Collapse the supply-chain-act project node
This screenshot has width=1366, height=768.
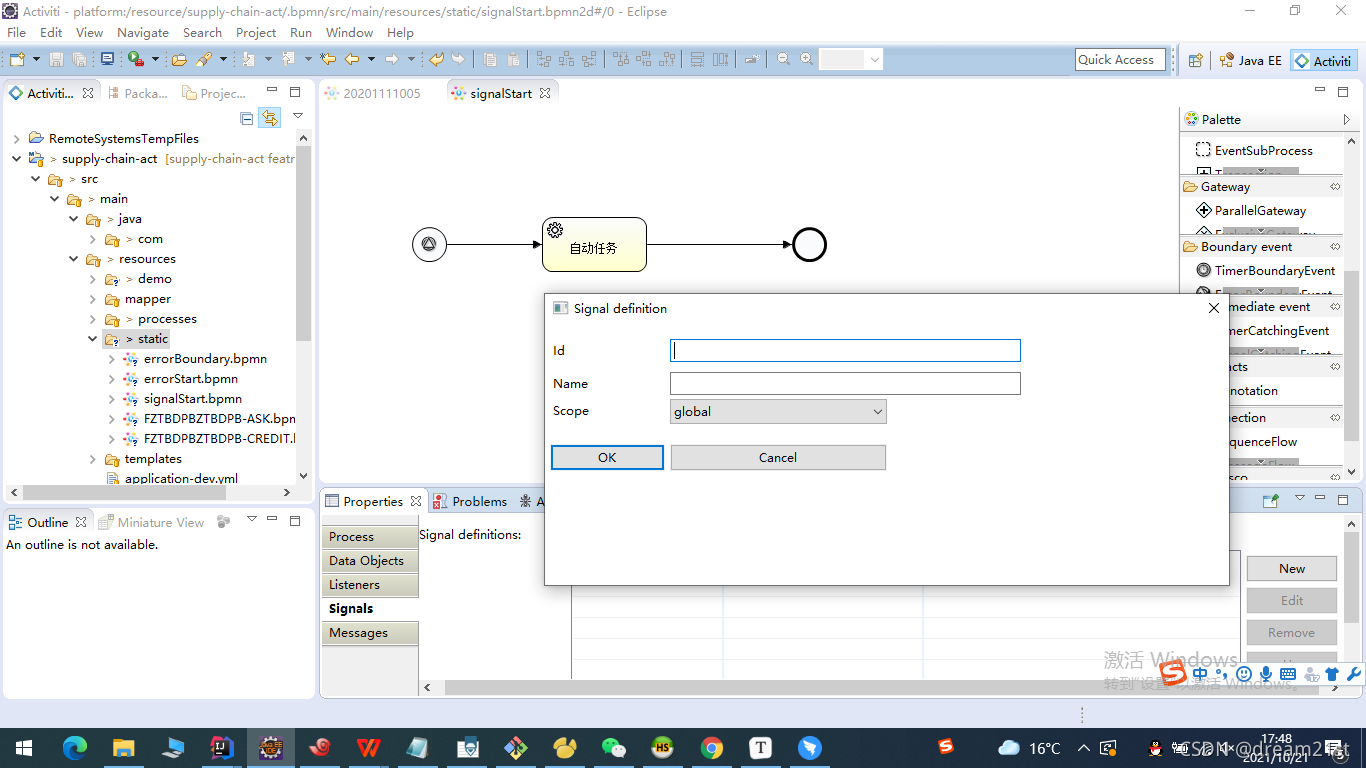[x=17, y=159]
